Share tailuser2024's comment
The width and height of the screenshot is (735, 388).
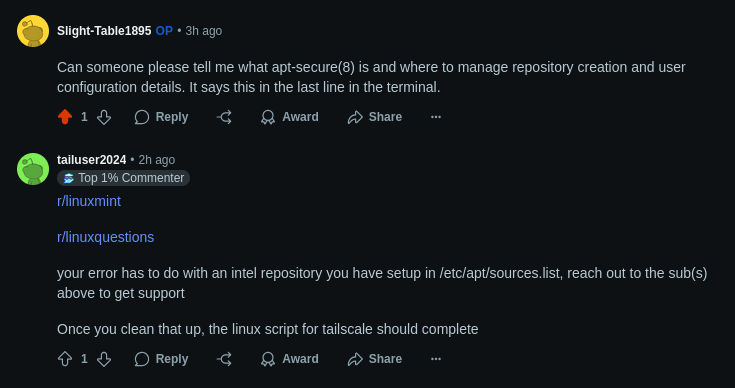(375, 359)
